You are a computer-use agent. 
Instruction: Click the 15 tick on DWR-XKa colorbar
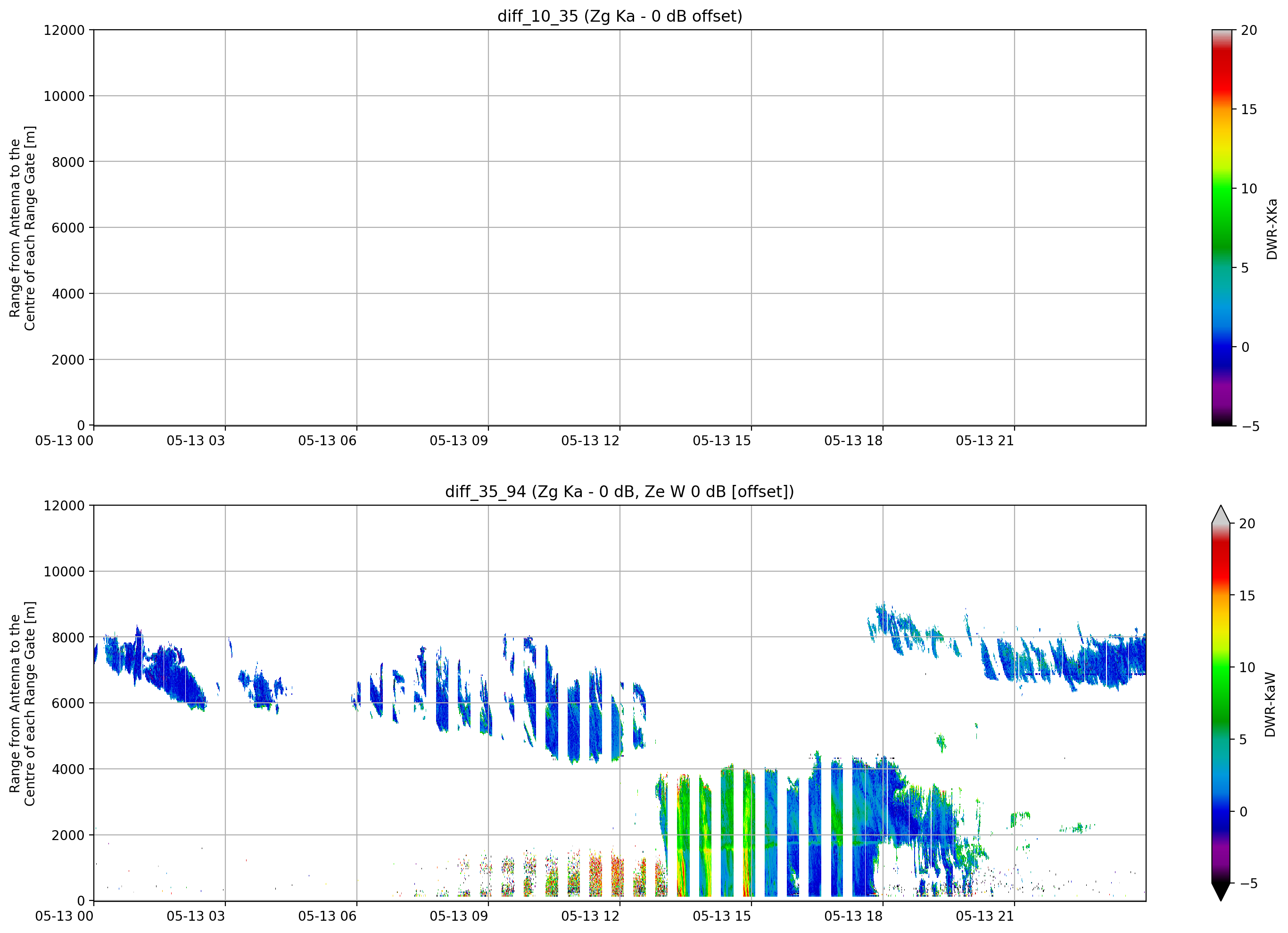(x=1249, y=109)
